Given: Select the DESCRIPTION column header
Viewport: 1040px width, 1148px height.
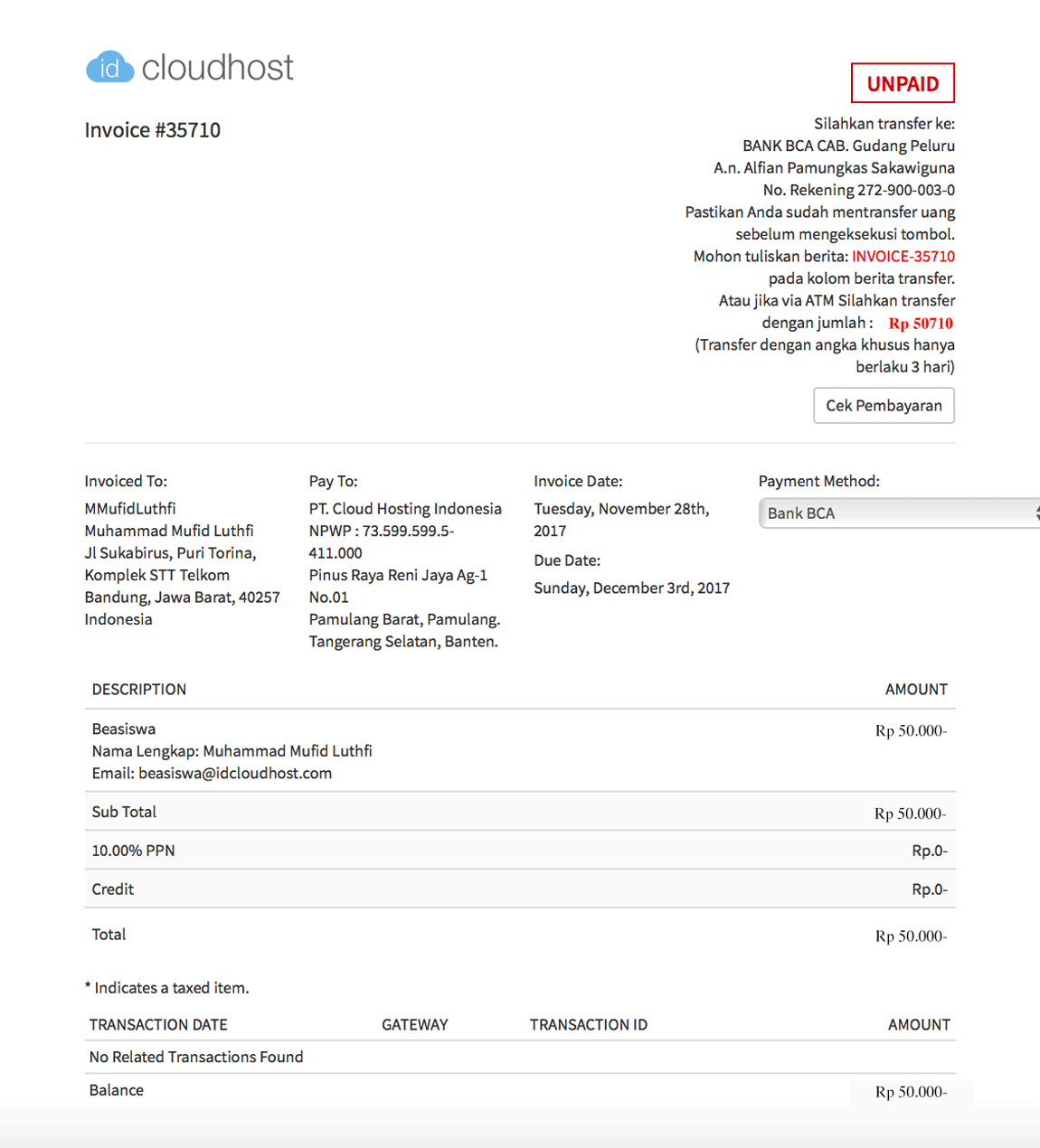Looking at the screenshot, I should tap(138, 689).
